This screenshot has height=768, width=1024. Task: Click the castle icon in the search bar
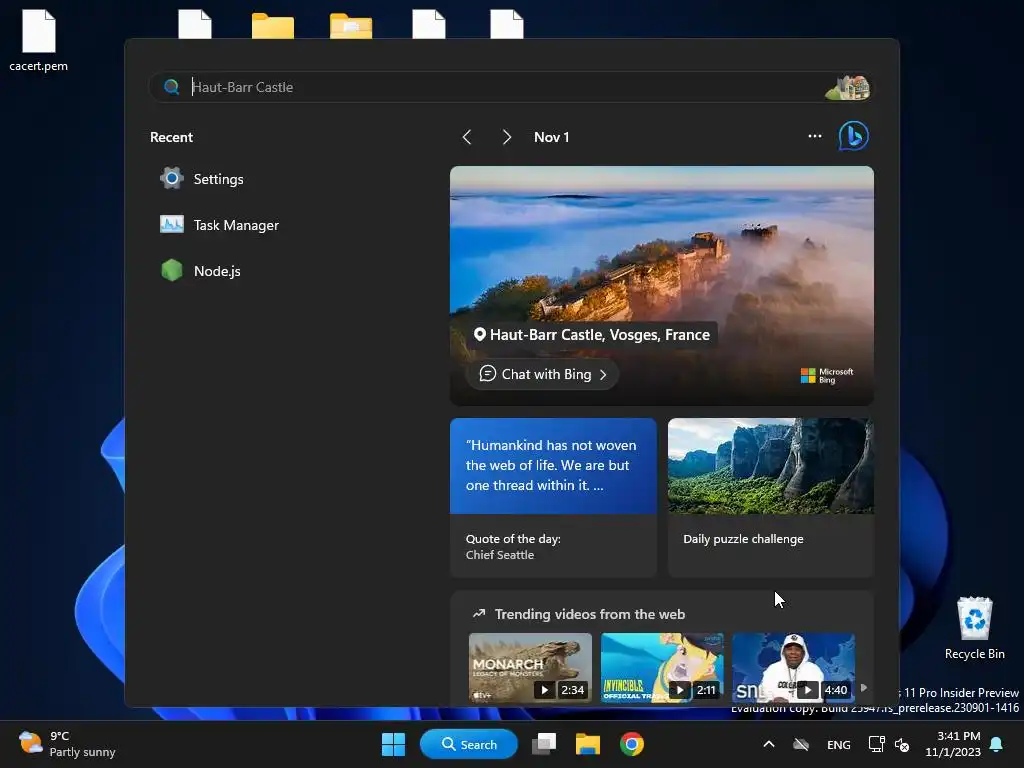click(x=847, y=88)
